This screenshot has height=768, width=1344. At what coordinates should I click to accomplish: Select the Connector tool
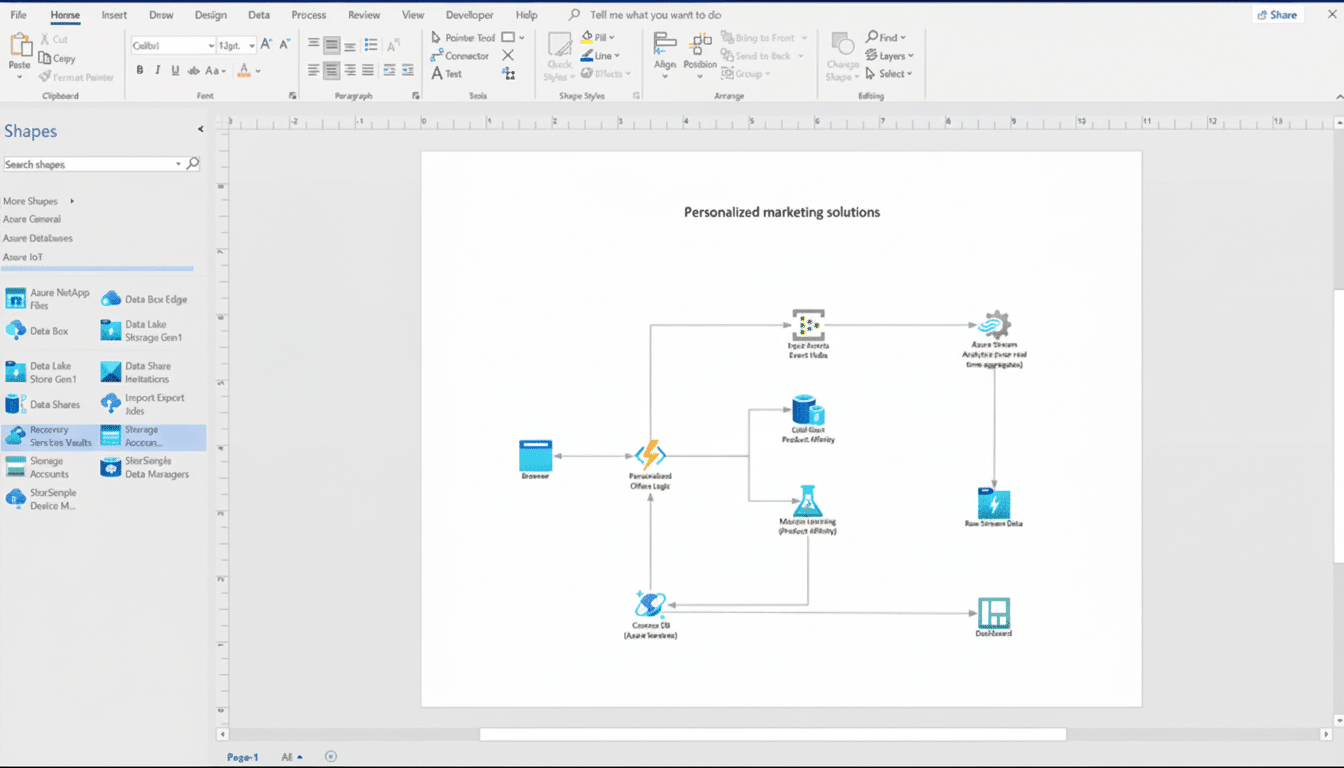click(460, 55)
